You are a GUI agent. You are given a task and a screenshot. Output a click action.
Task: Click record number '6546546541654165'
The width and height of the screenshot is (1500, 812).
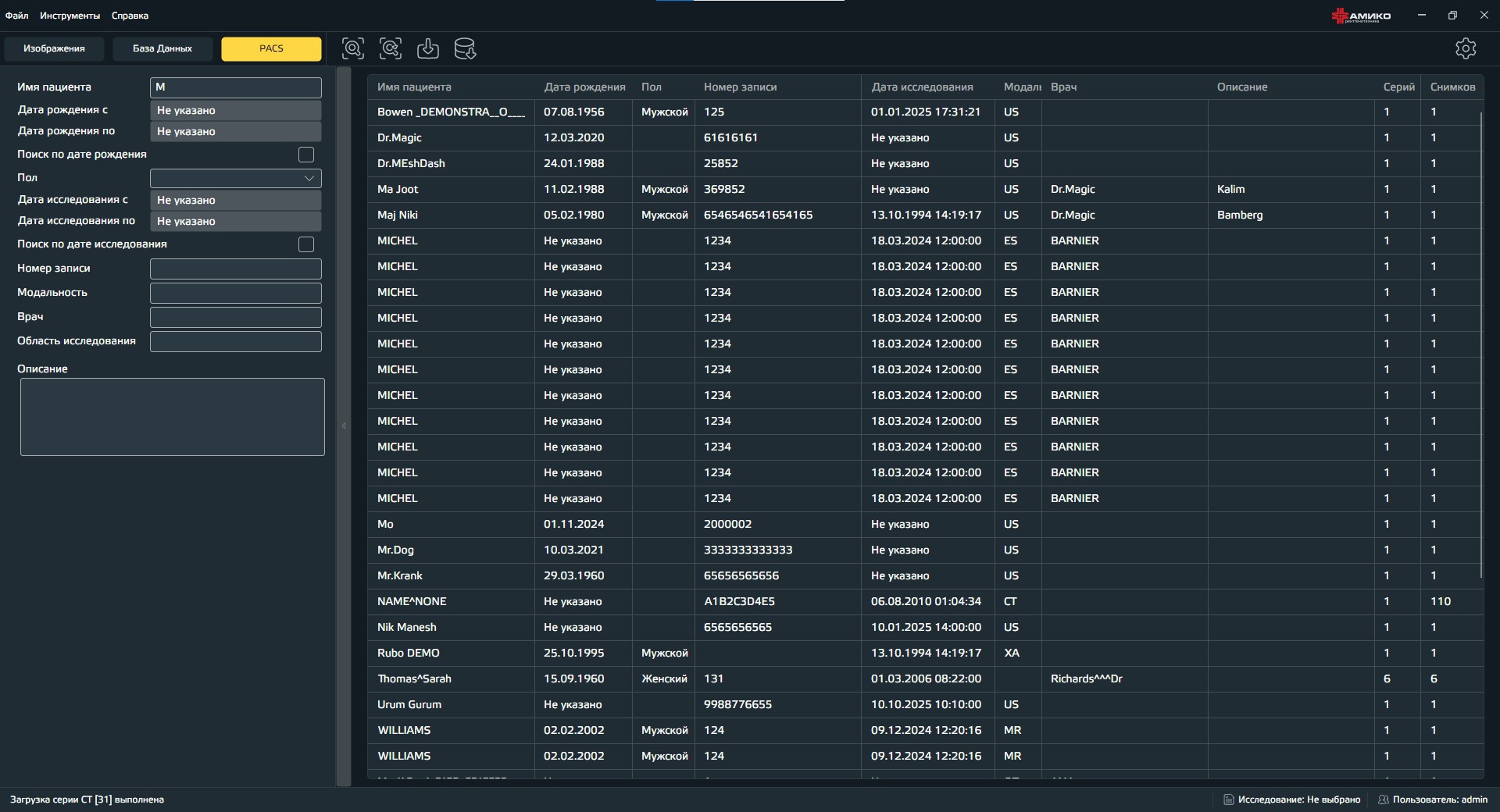click(758, 215)
